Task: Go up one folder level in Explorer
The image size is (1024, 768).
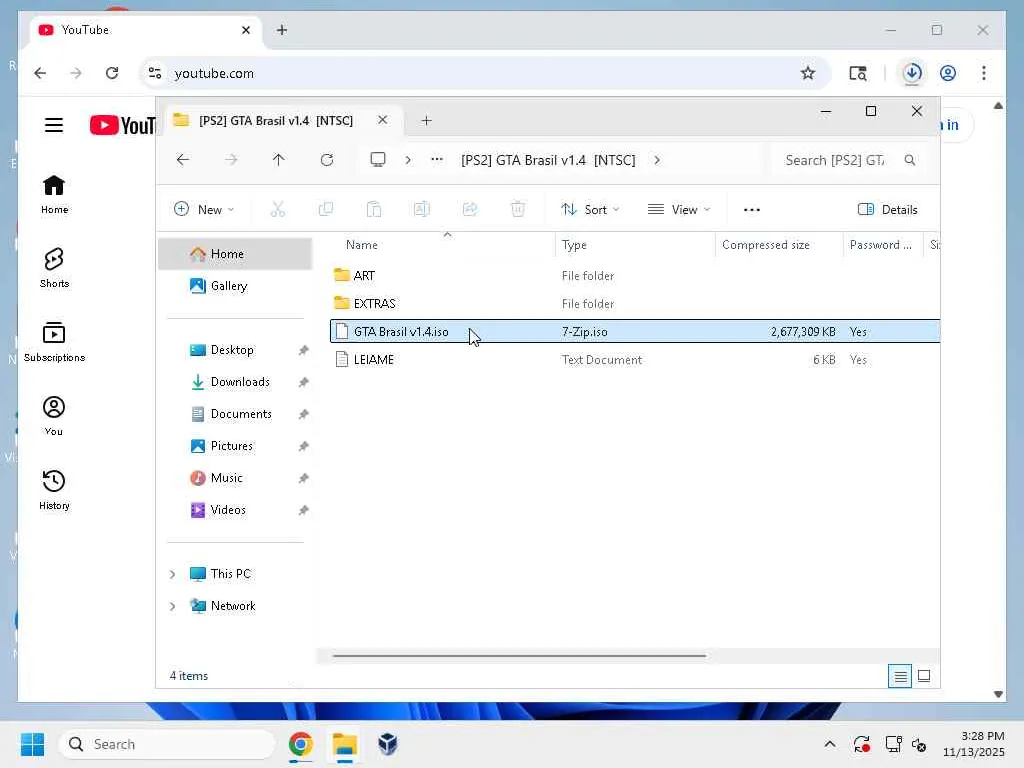Action: (279, 160)
